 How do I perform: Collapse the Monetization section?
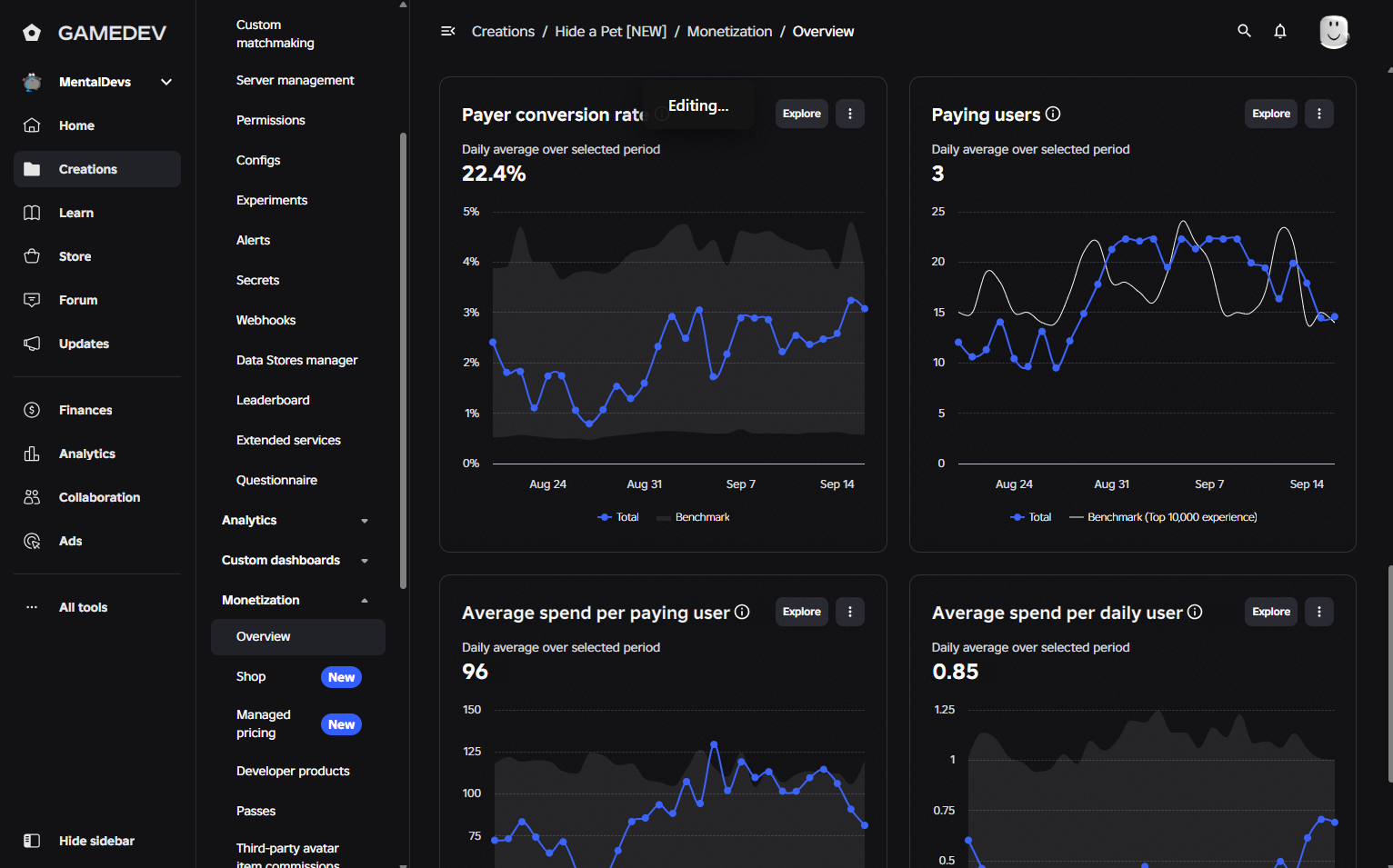point(365,601)
